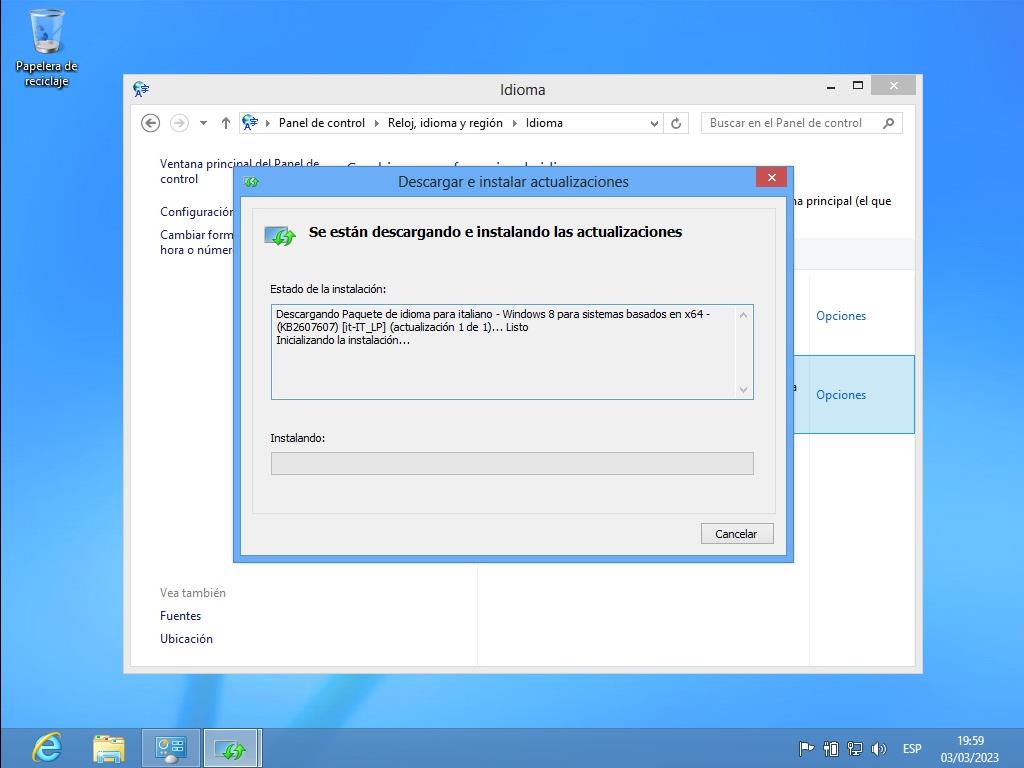Select Idioma breadcrumb in address bar

tap(544, 123)
